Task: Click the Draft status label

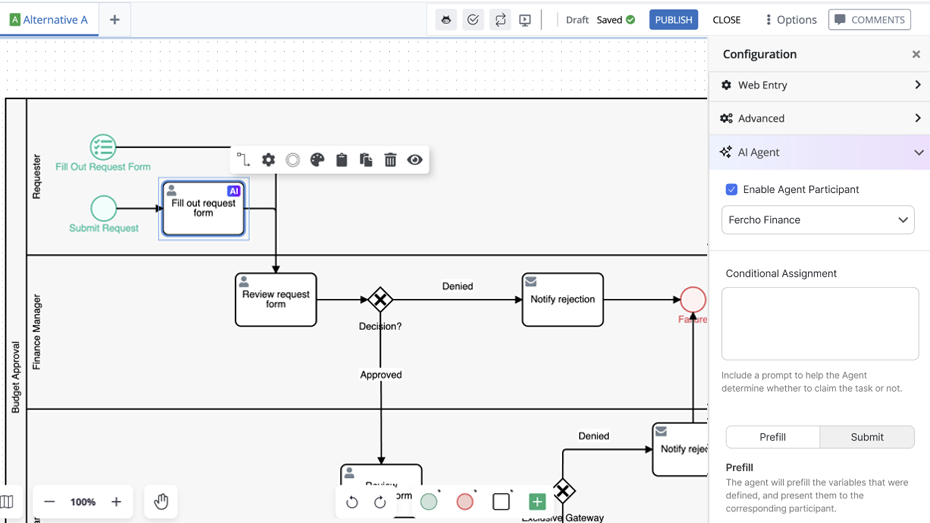Action: tap(577, 20)
